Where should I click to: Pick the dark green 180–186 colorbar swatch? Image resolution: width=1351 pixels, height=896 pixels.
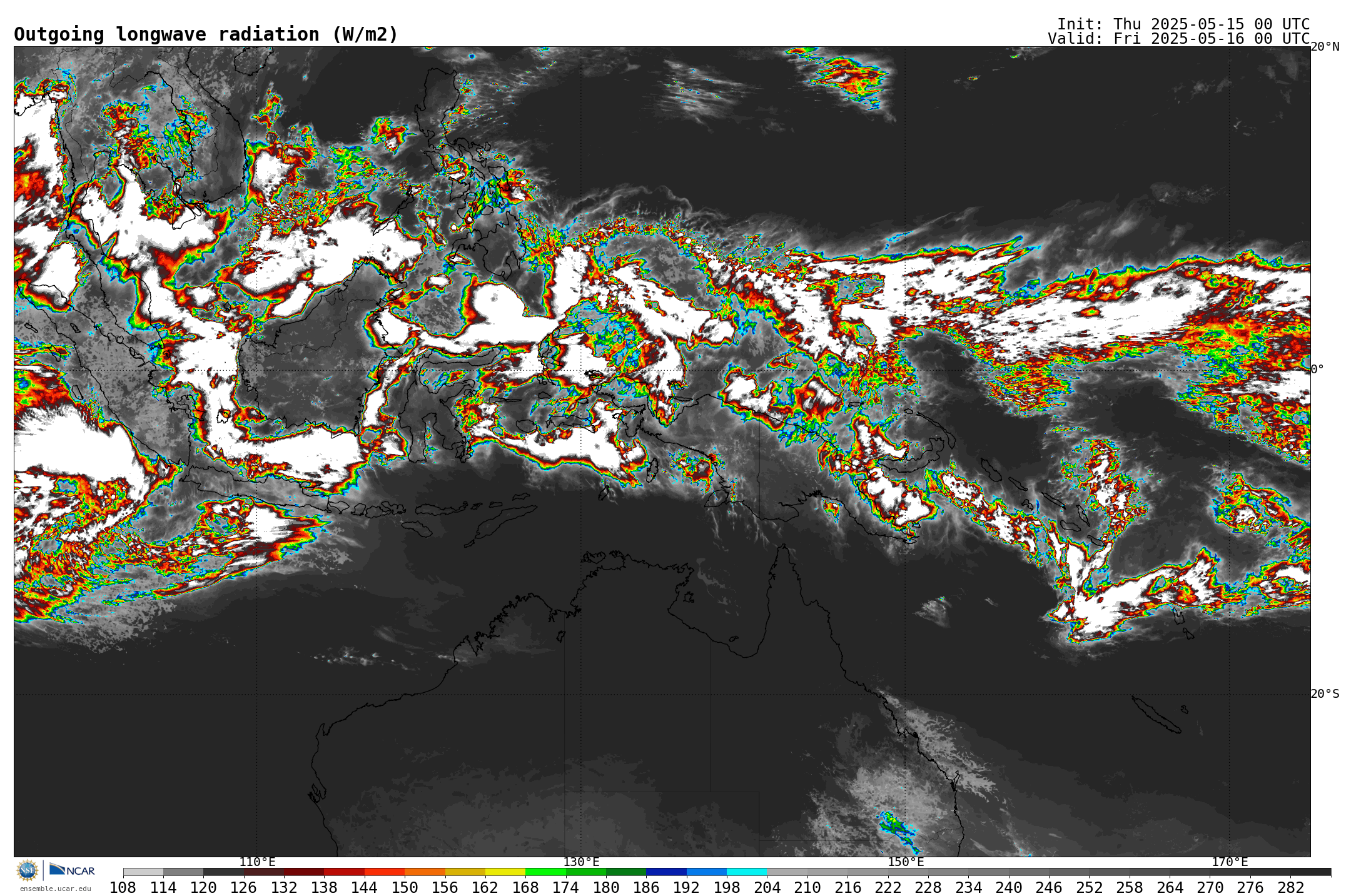[x=626, y=872]
